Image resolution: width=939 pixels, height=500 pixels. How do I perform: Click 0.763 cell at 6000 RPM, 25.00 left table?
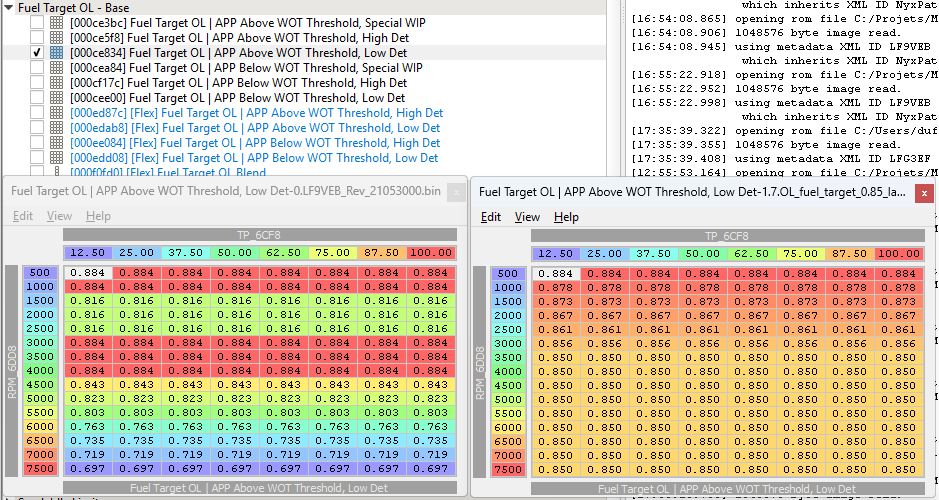pyautogui.click(x=137, y=426)
